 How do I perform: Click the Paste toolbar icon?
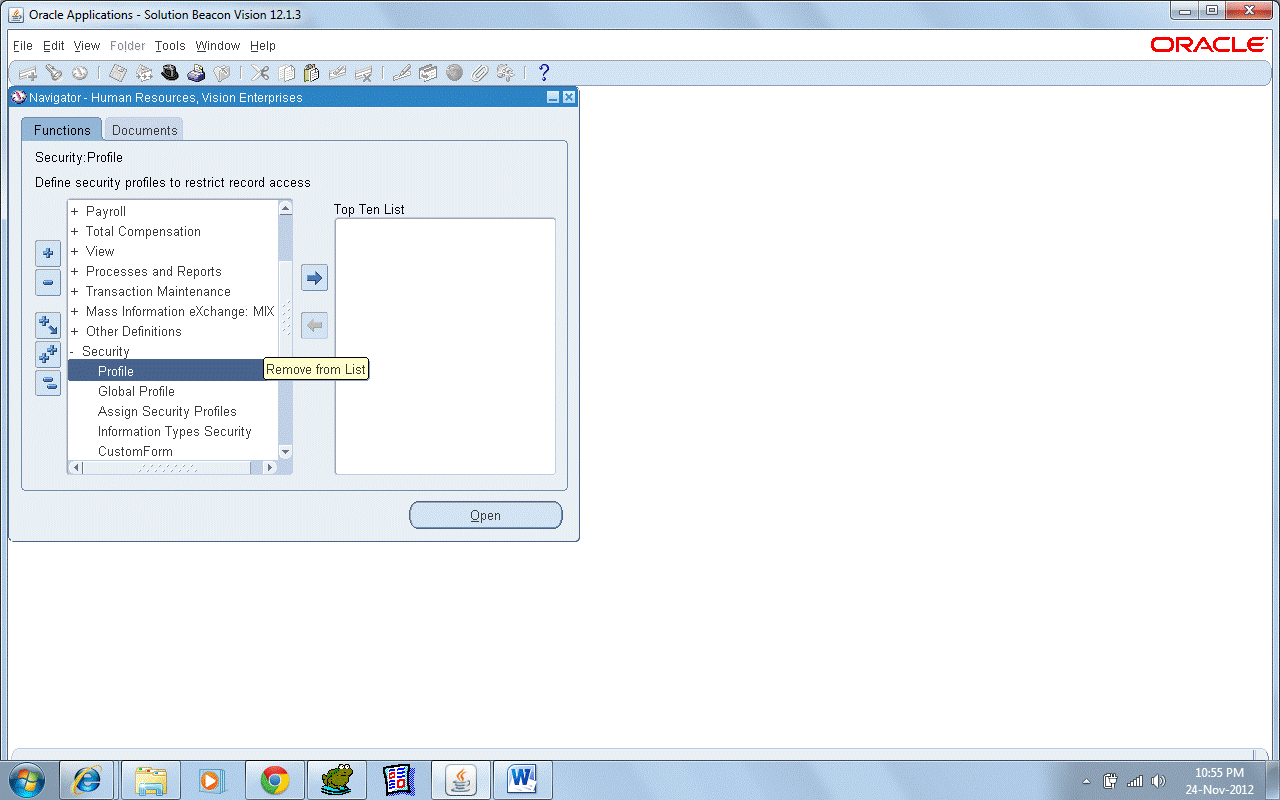(x=311, y=72)
